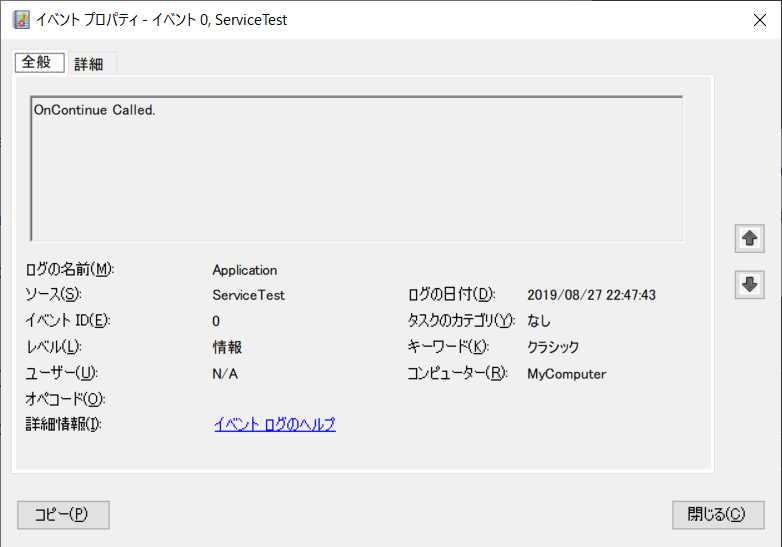This screenshot has width=782, height=547.
Task: Click the task category value なし
Action: pyautogui.click(x=539, y=321)
